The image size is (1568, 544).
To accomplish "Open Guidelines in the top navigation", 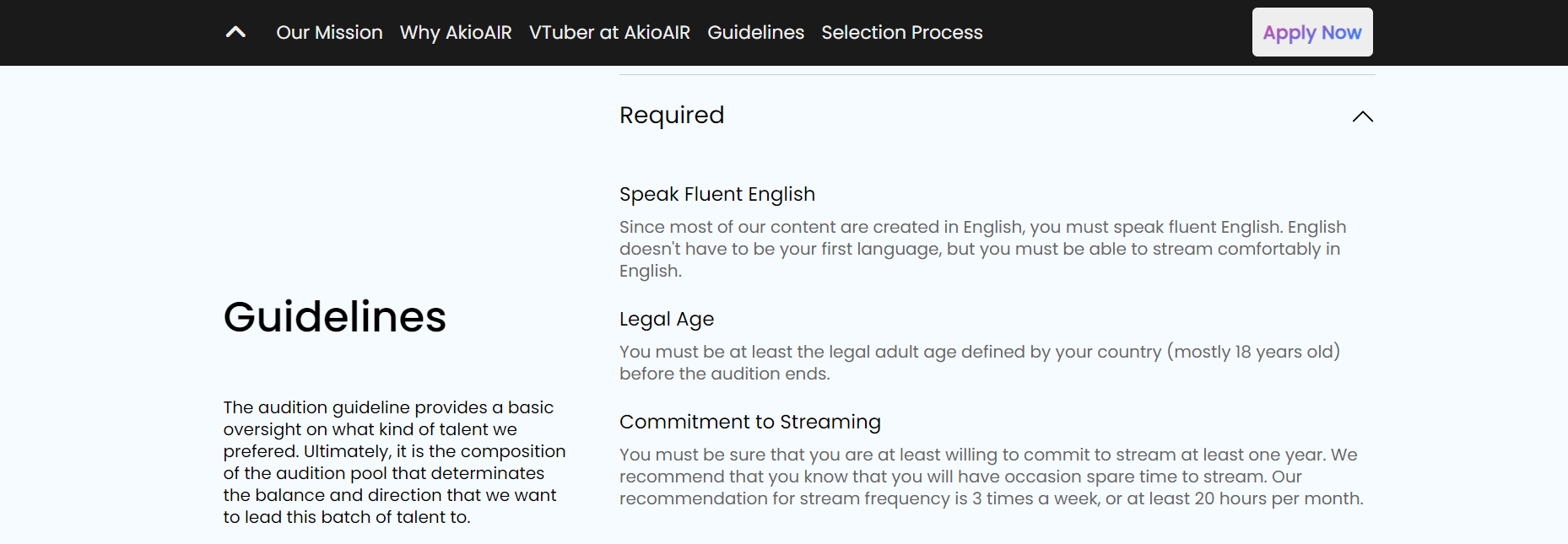I will coord(755,32).
